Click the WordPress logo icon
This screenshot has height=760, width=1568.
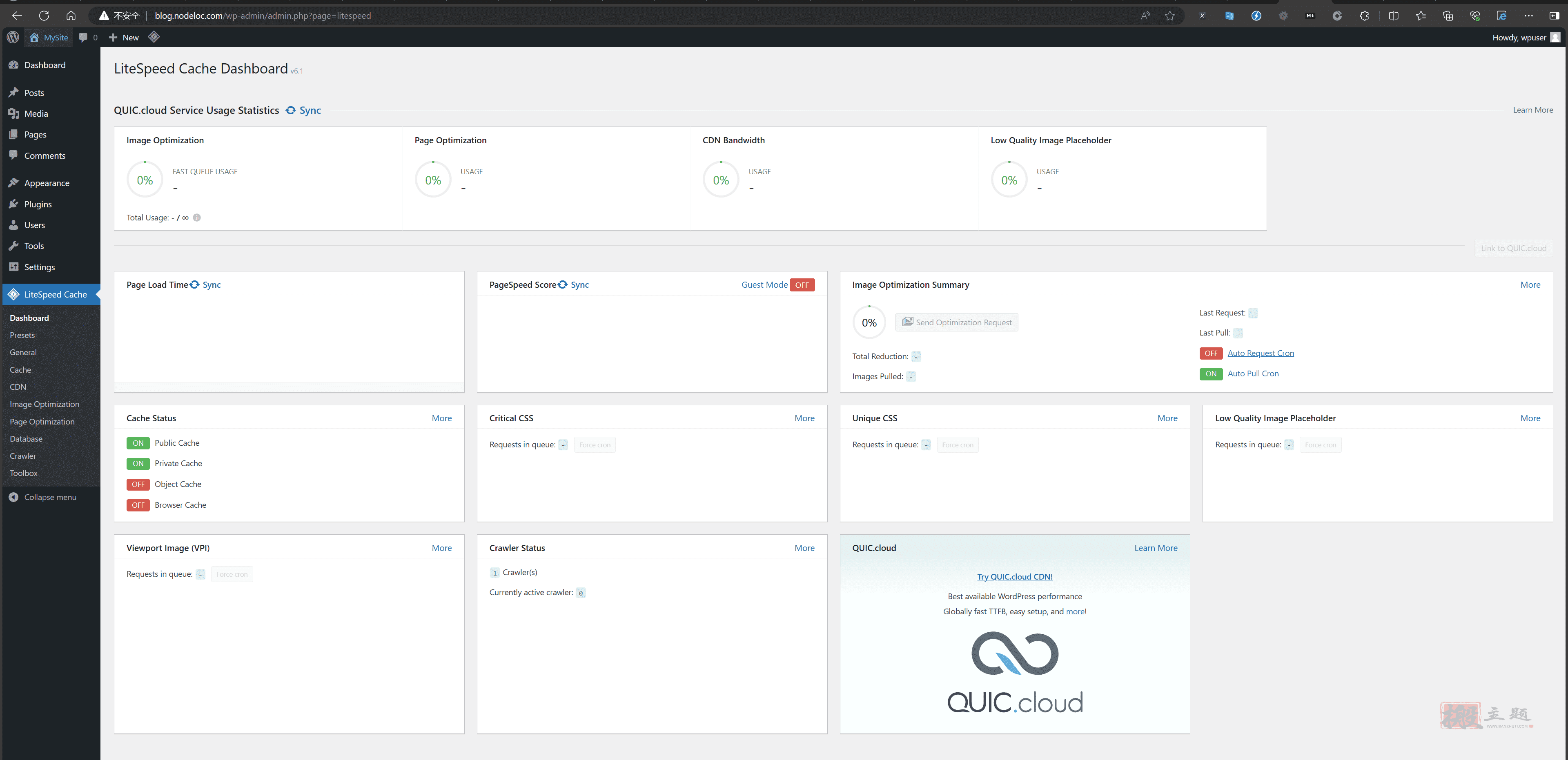(x=13, y=37)
